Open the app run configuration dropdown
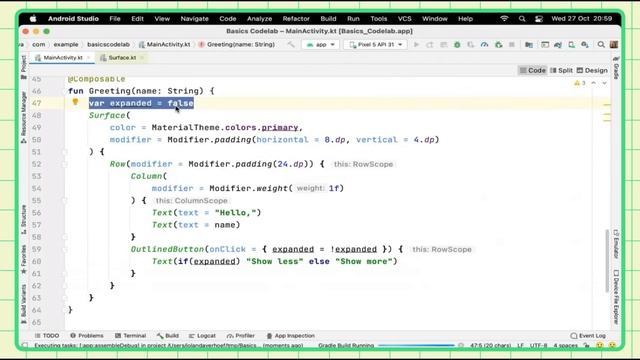640x360 pixels. 321,44
